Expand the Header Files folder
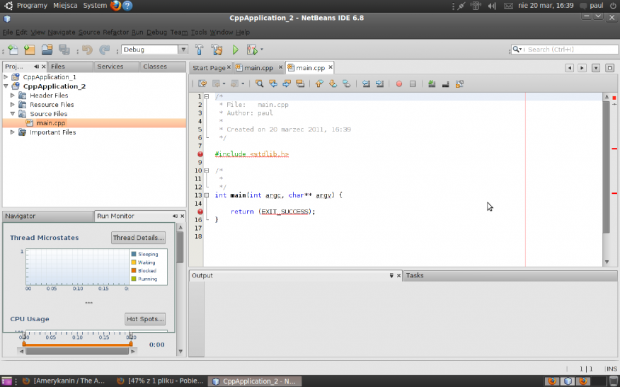The height and width of the screenshot is (387, 620). [13, 95]
